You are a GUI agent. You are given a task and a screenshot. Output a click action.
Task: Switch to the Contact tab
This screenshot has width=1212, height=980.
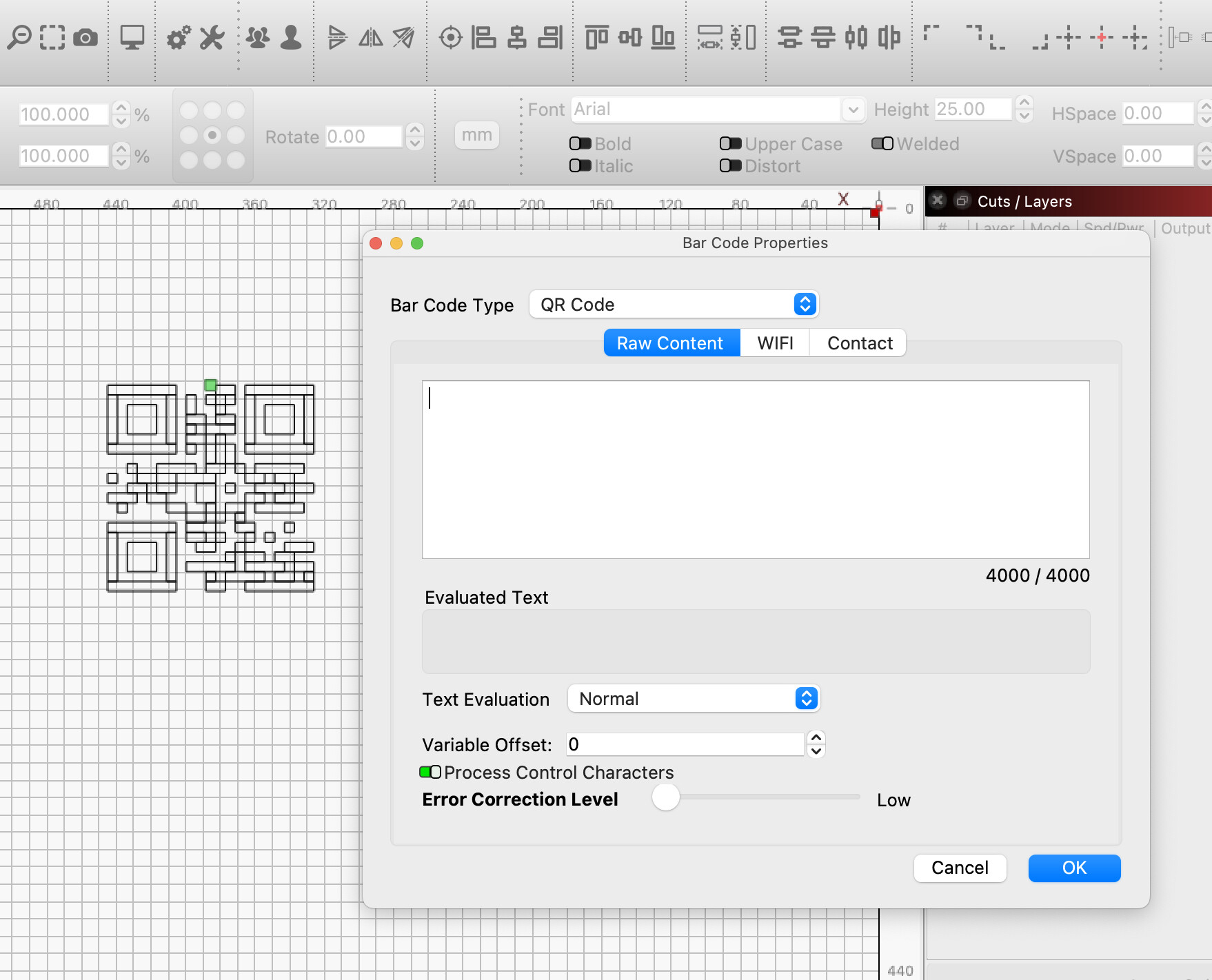859,343
